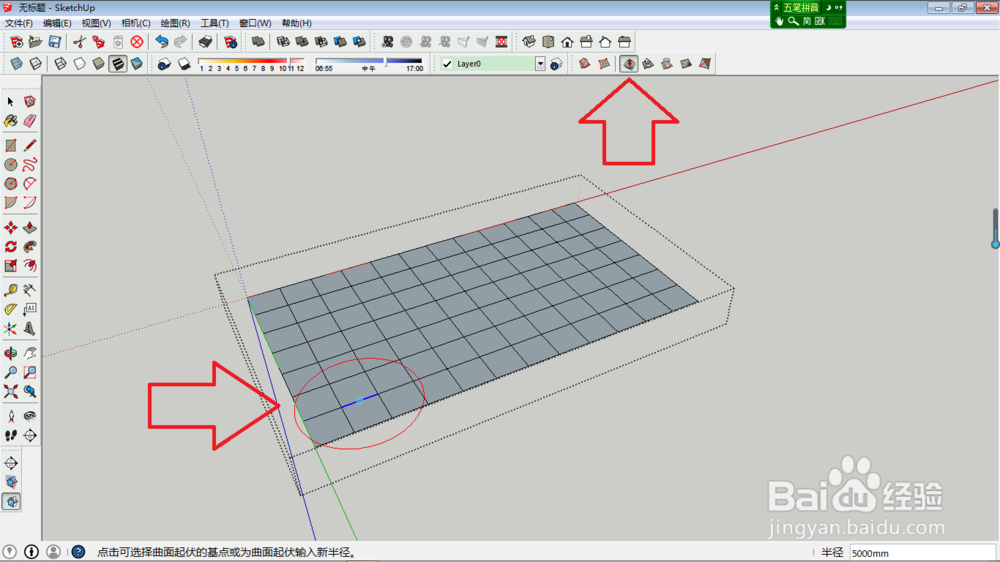Click the Save floppy icon
The height and width of the screenshot is (562, 1000).
coord(55,42)
